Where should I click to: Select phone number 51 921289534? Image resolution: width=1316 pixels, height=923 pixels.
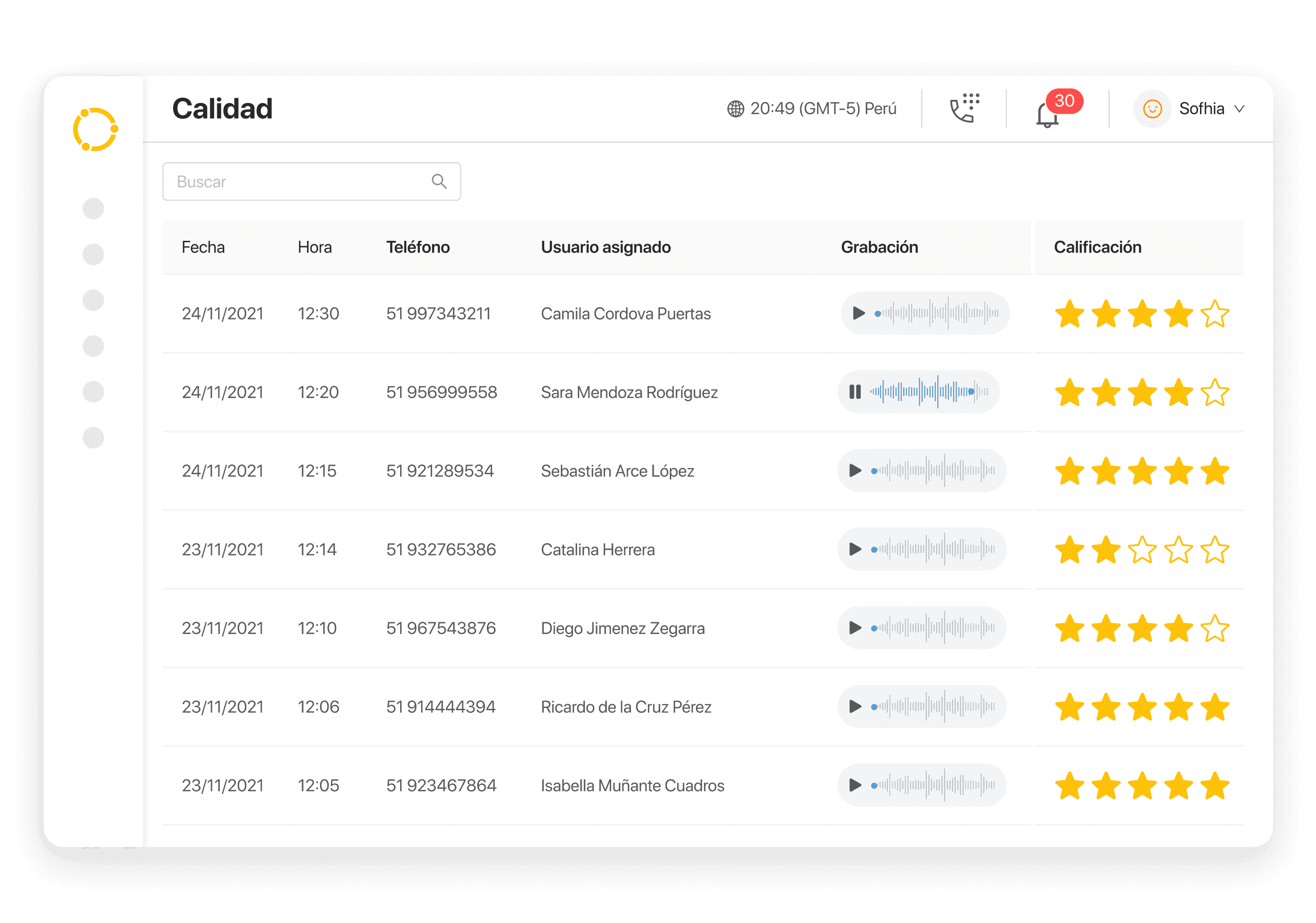[x=440, y=471]
